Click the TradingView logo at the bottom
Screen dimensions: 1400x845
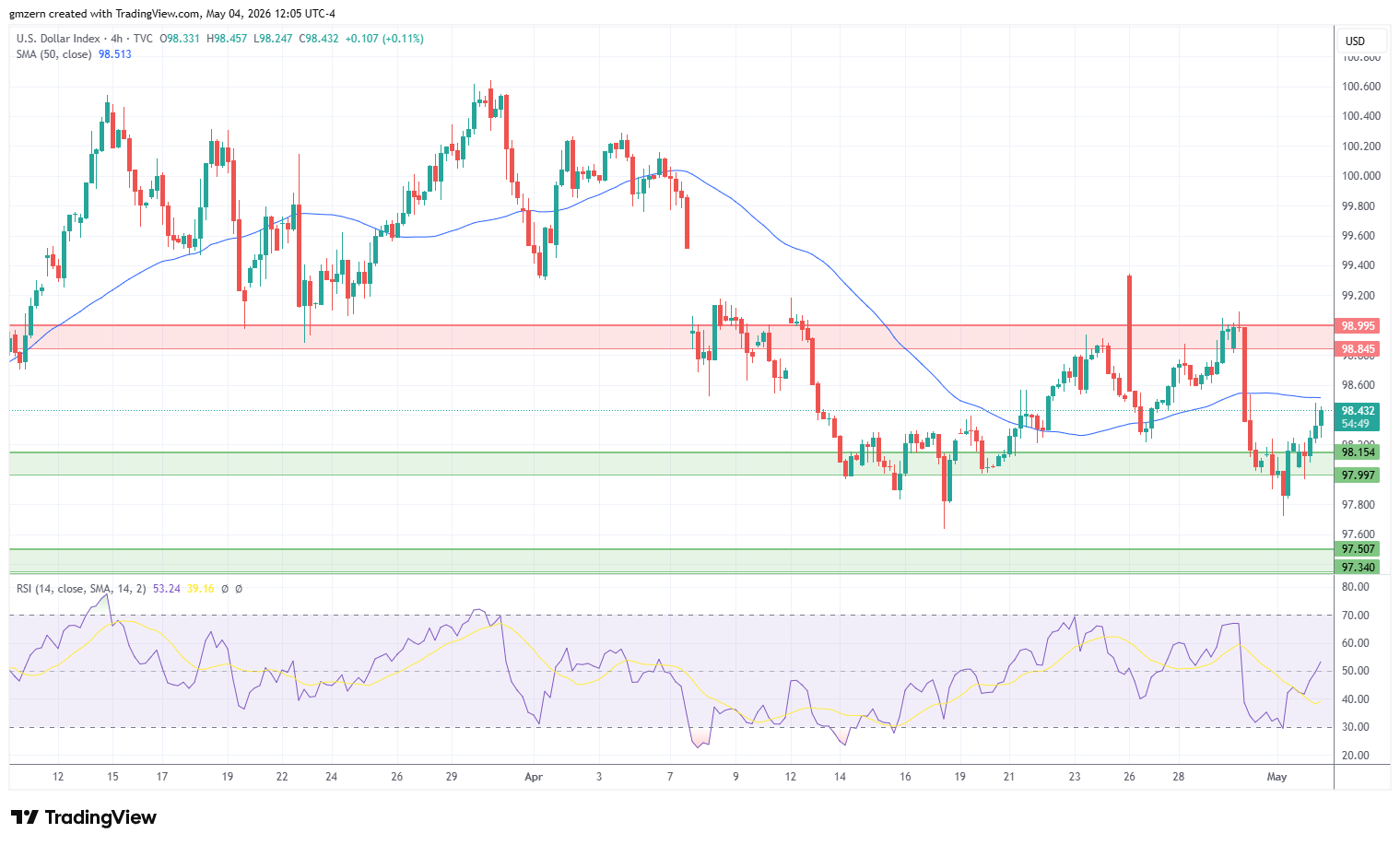84,817
